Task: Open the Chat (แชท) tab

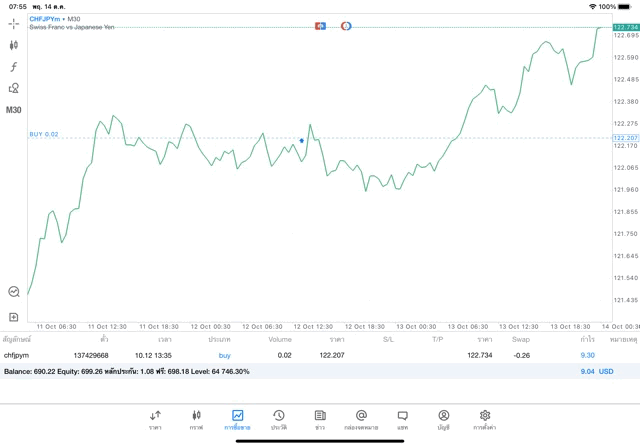Action: 402,418
